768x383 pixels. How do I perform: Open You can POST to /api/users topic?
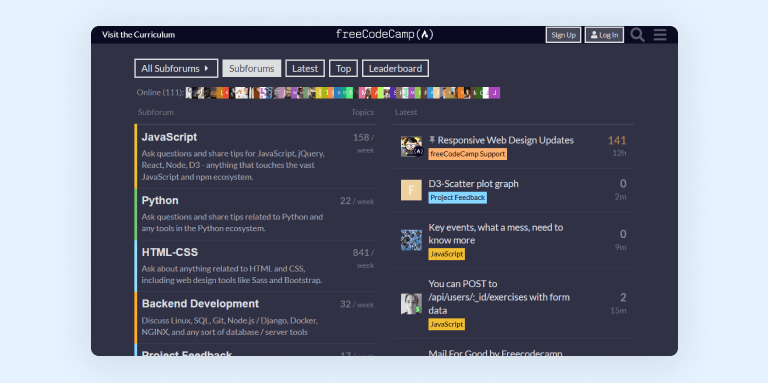pos(499,297)
